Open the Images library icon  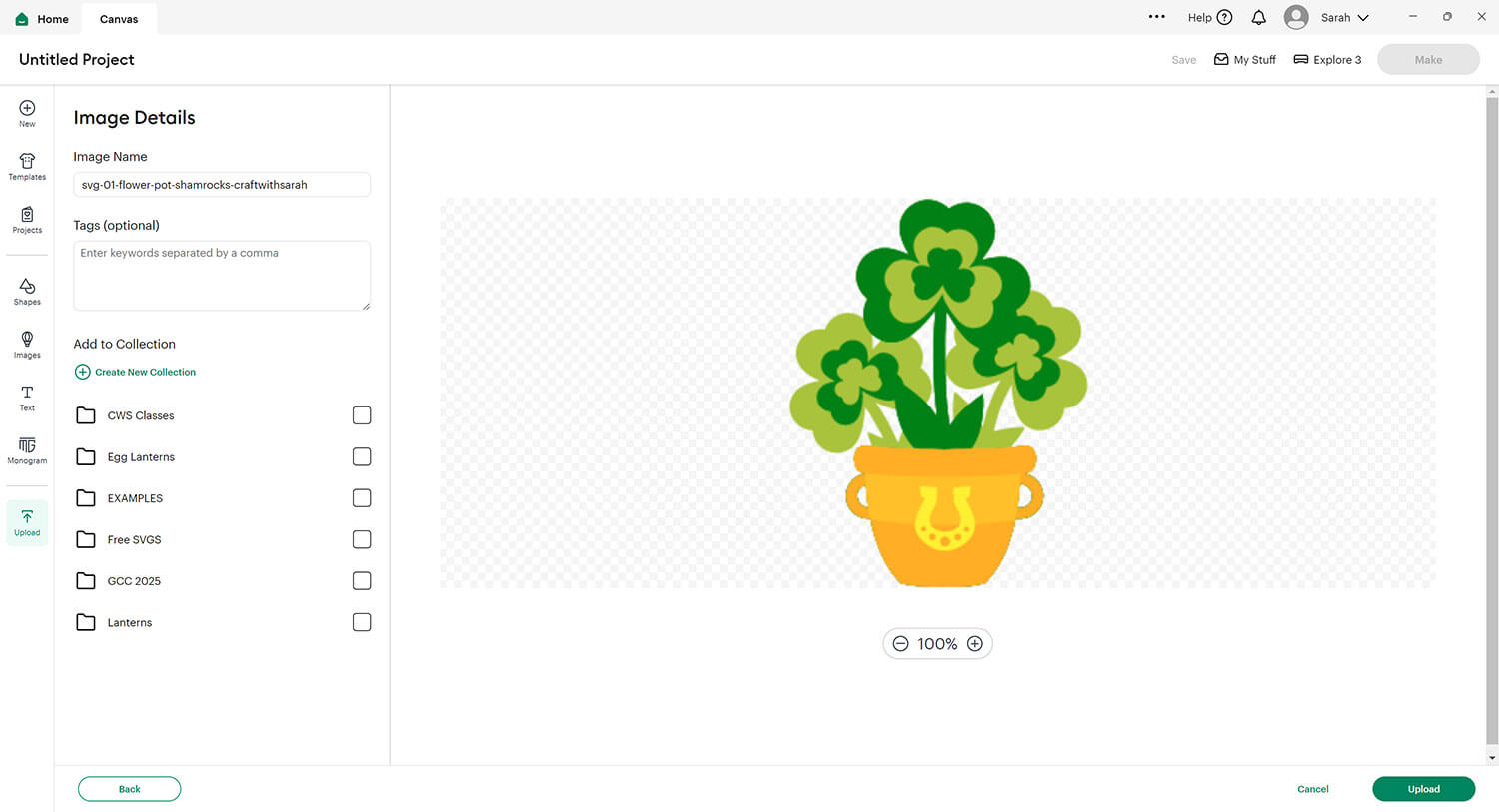pyautogui.click(x=27, y=345)
